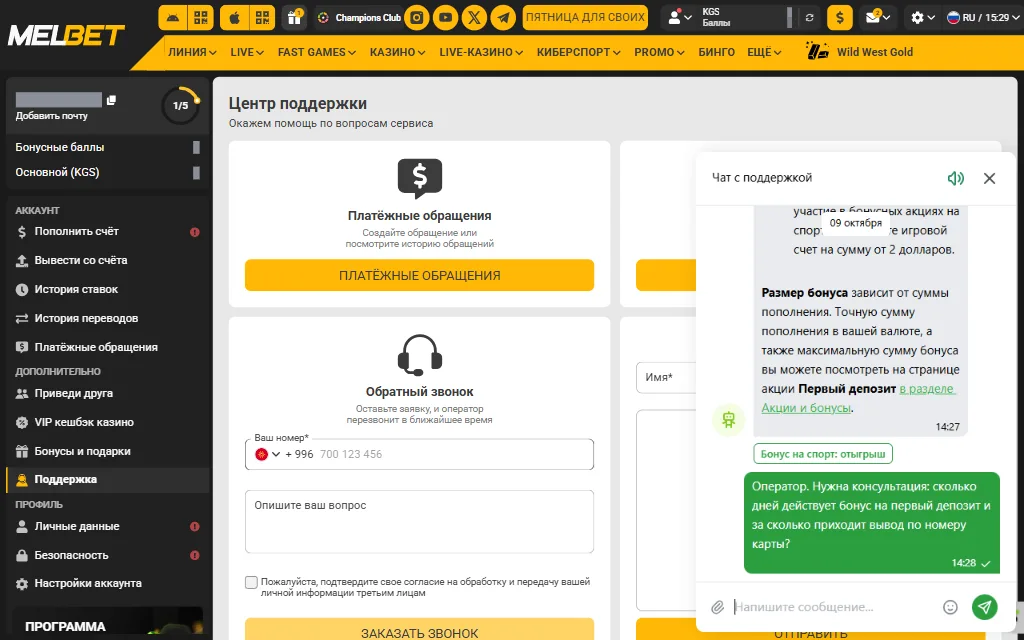1024x640 pixels.
Task: Expand the FAST GAMES menu
Action: coord(317,52)
